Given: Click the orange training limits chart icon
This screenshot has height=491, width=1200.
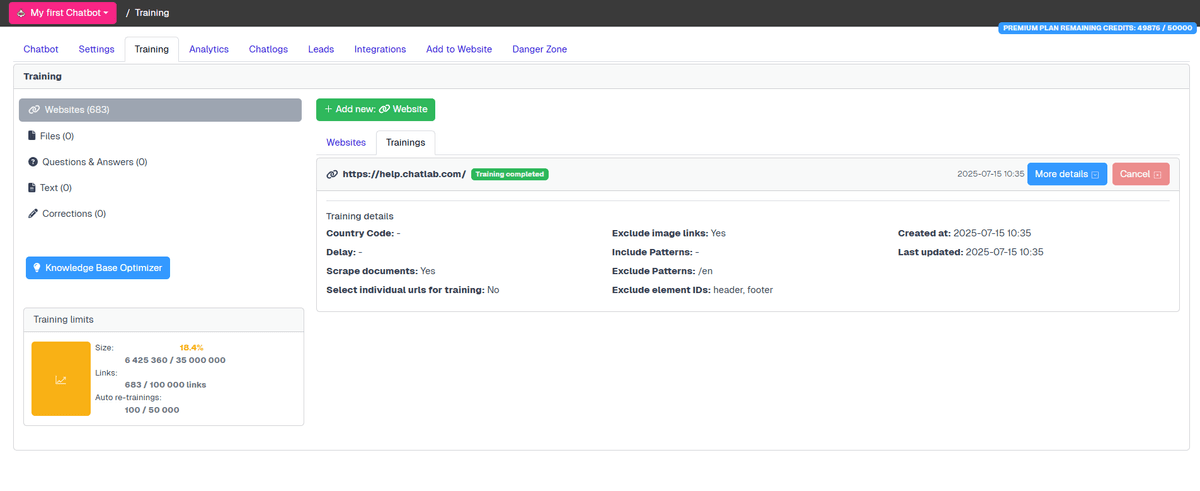Looking at the screenshot, I should pos(61,379).
